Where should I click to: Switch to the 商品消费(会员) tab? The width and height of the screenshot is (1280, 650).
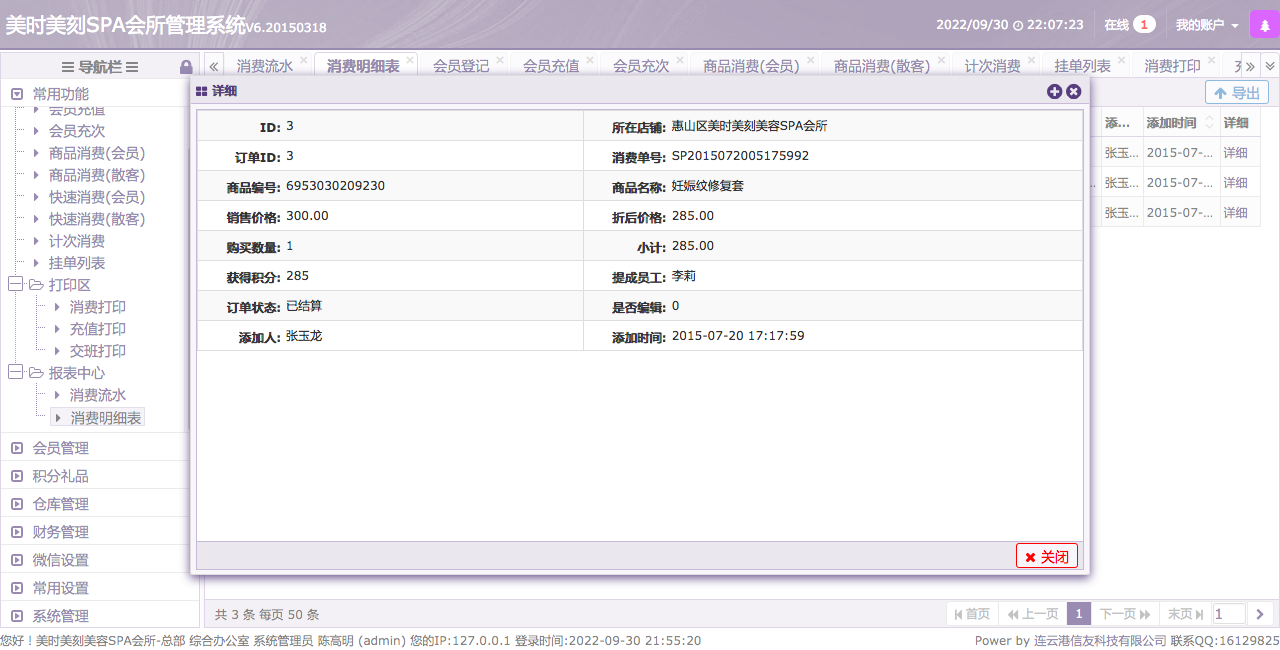[750, 66]
